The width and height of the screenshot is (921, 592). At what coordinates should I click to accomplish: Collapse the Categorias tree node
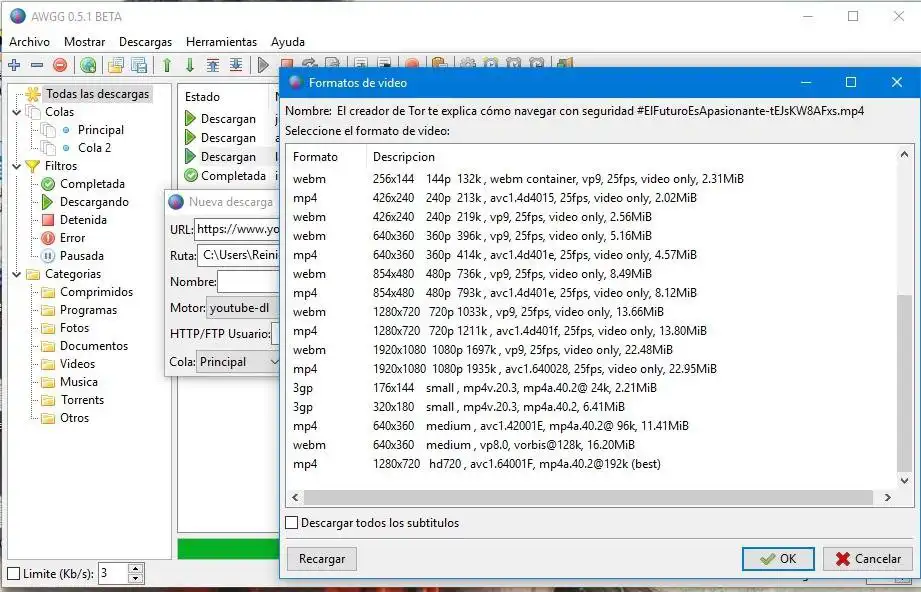pos(17,274)
